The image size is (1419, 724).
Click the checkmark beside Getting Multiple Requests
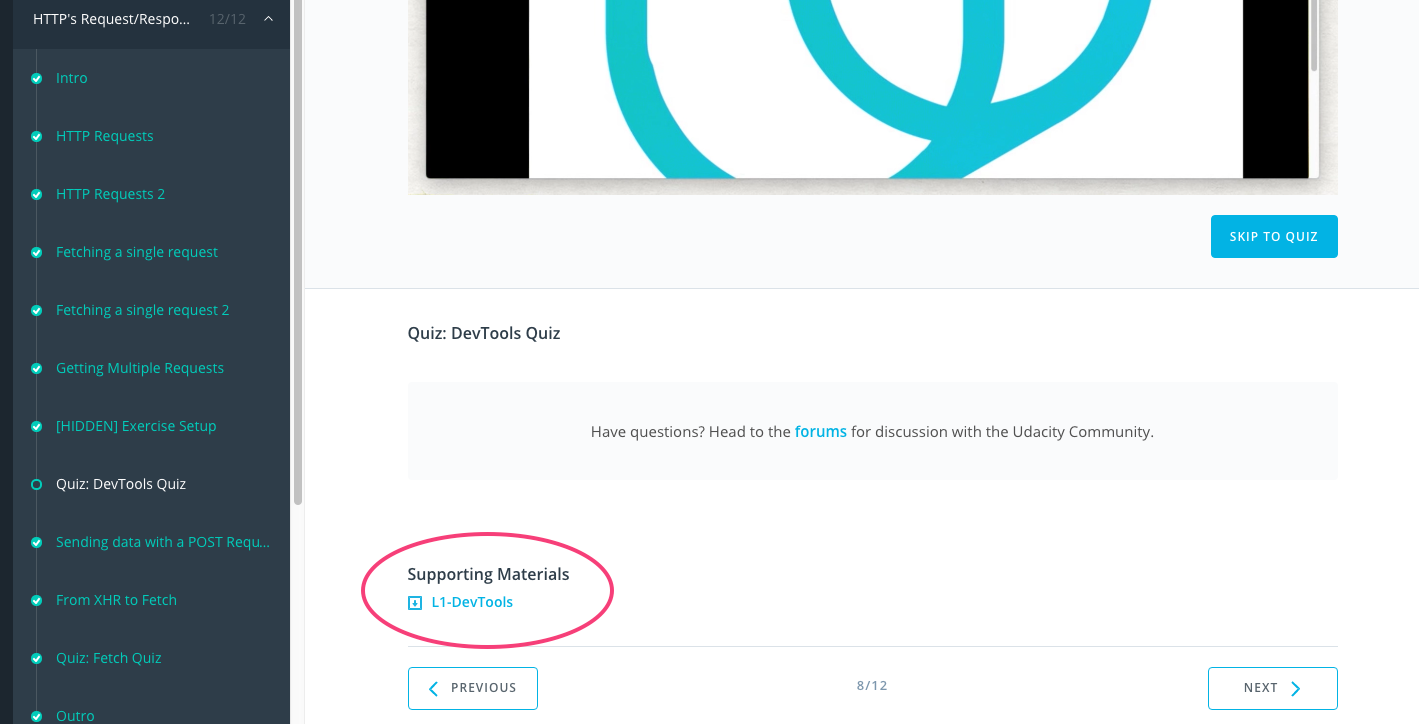(37, 368)
